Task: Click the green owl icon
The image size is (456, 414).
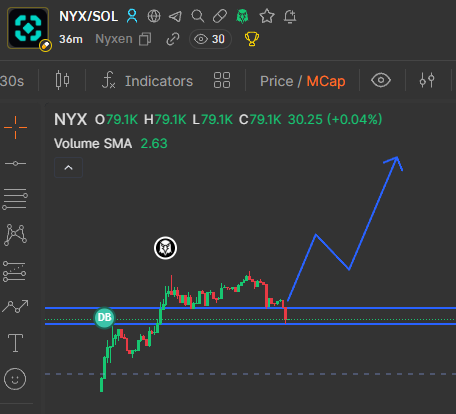Action: [x=242, y=16]
